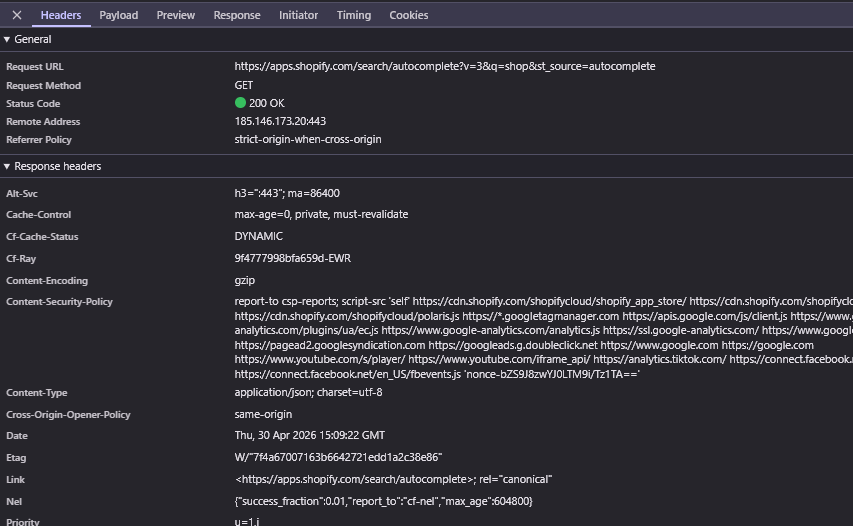
Task: Click the same-origin Cross-Origin-Opener-Policy value
Action: pyautogui.click(x=263, y=414)
